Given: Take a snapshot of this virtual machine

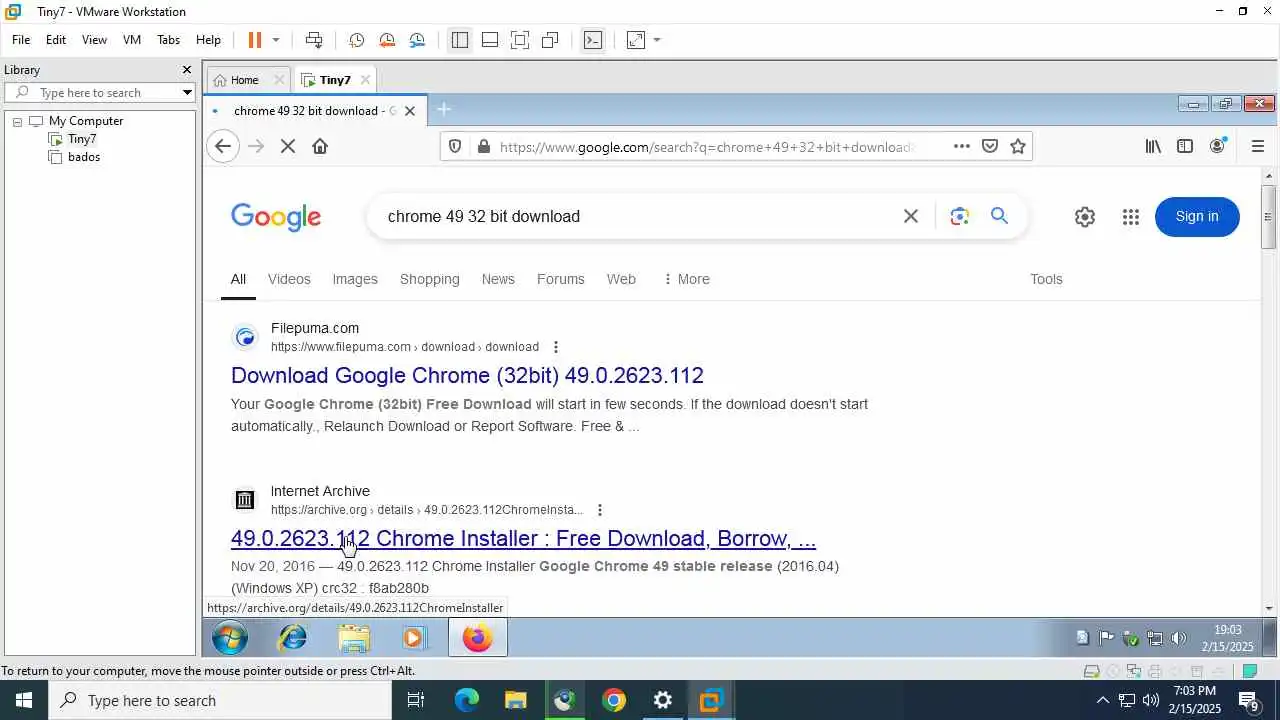Looking at the screenshot, I should click(x=356, y=40).
